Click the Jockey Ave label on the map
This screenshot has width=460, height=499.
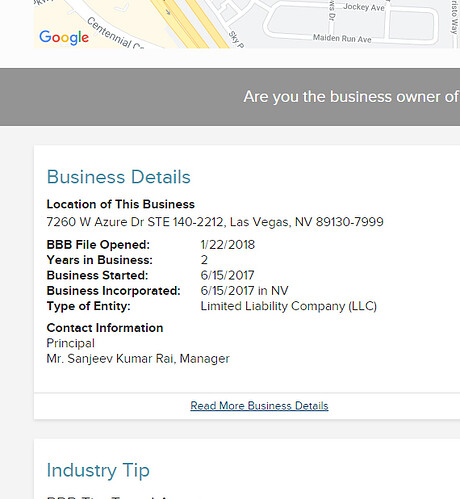pyautogui.click(x=364, y=7)
